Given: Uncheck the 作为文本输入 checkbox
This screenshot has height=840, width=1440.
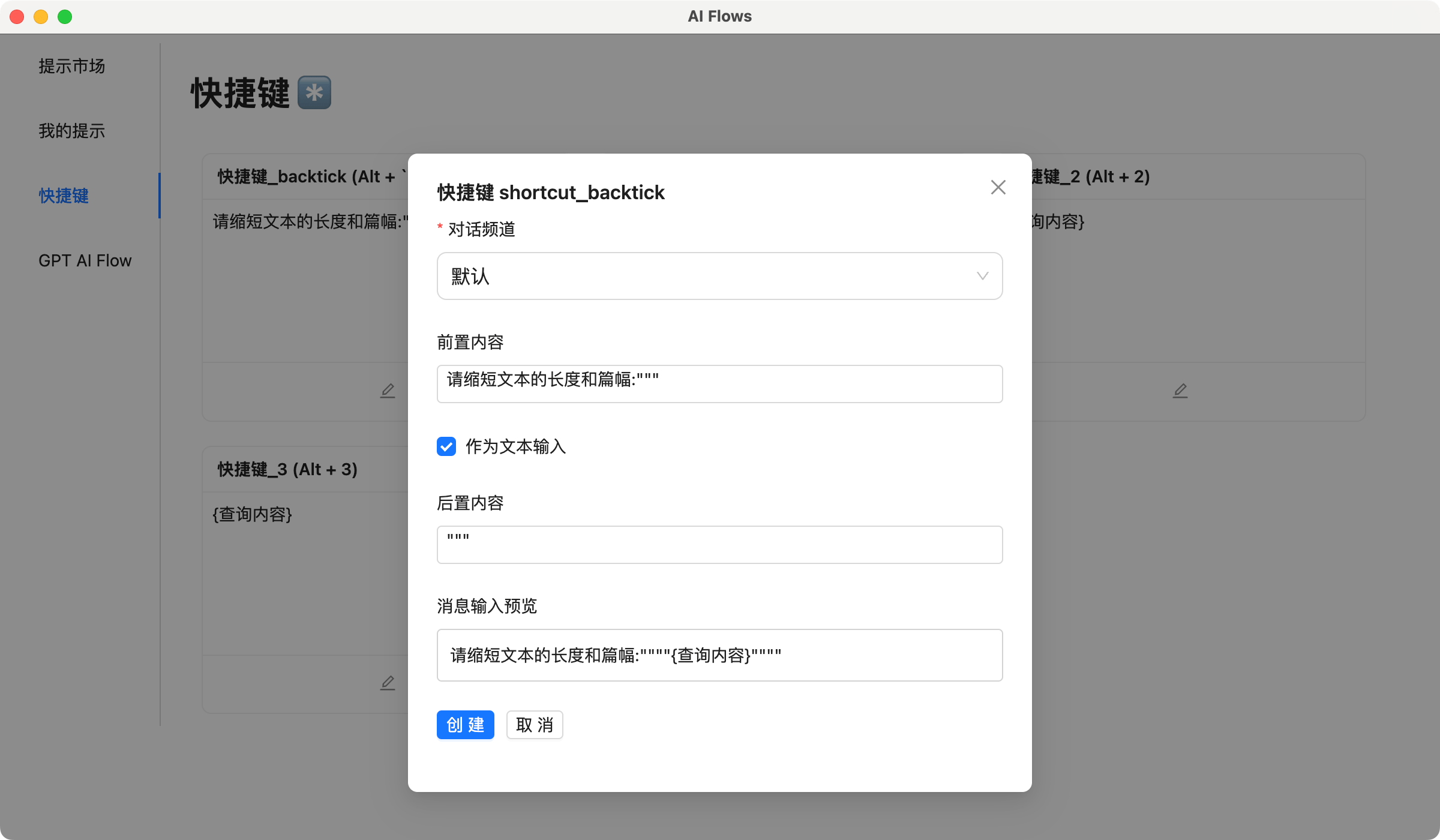Looking at the screenshot, I should [x=446, y=446].
